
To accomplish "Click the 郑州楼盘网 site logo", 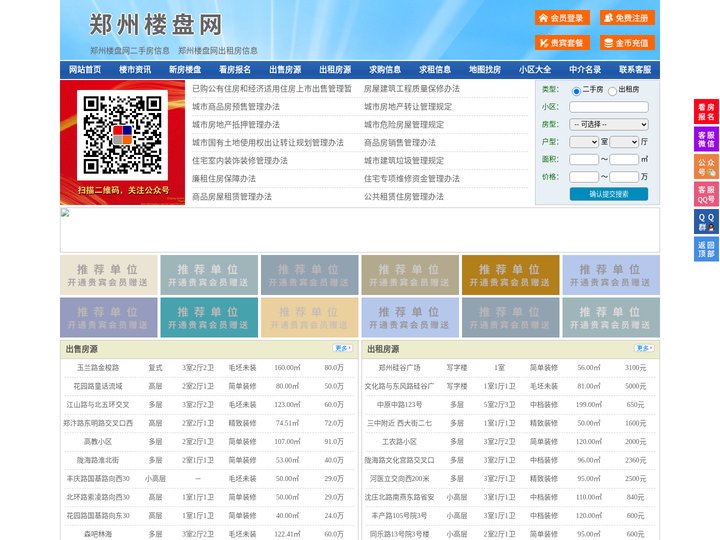I will click(156, 24).
